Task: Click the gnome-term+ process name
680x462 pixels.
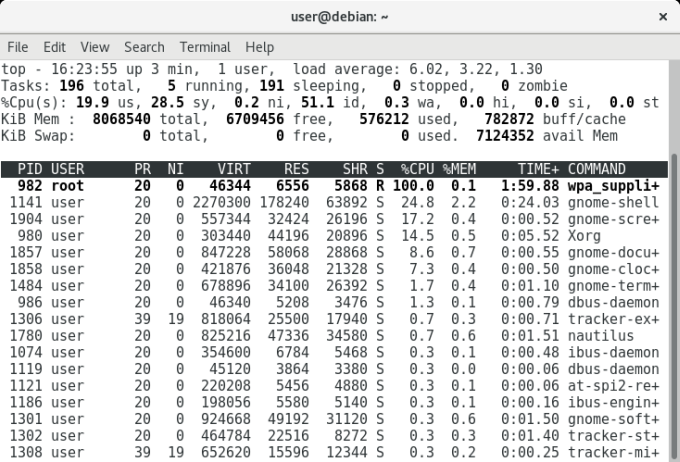Action: click(x=613, y=285)
